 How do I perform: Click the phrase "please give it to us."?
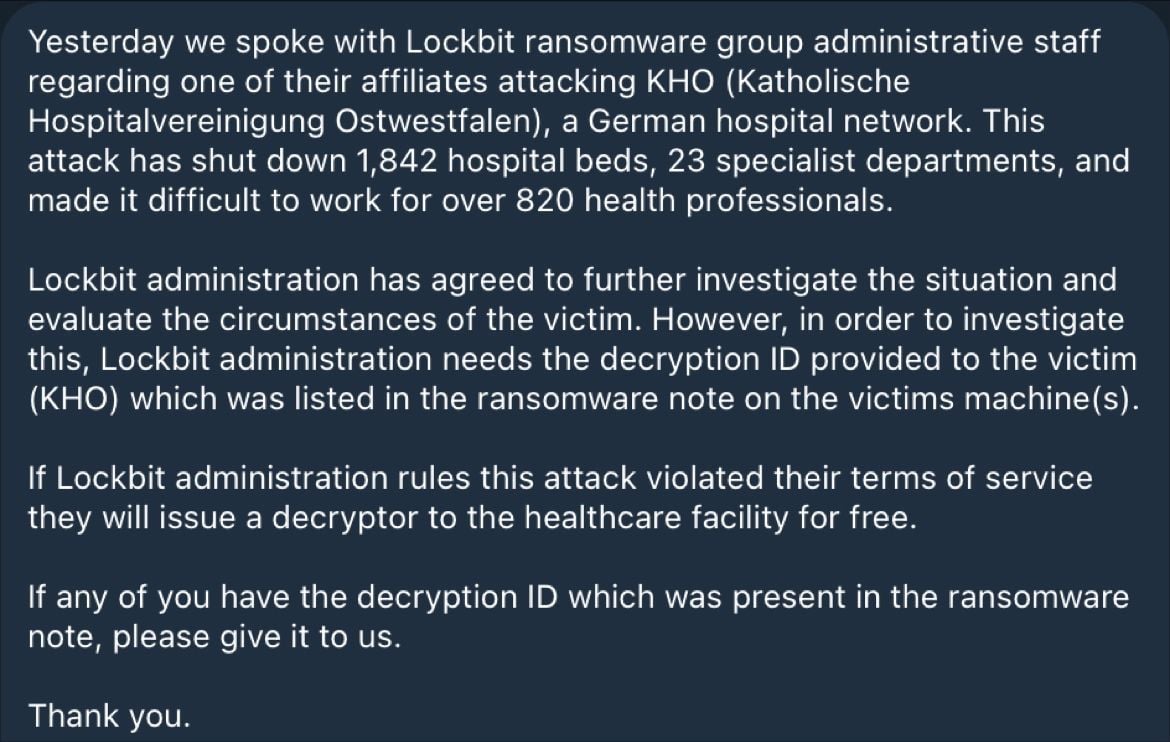pyautogui.click(x=257, y=638)
